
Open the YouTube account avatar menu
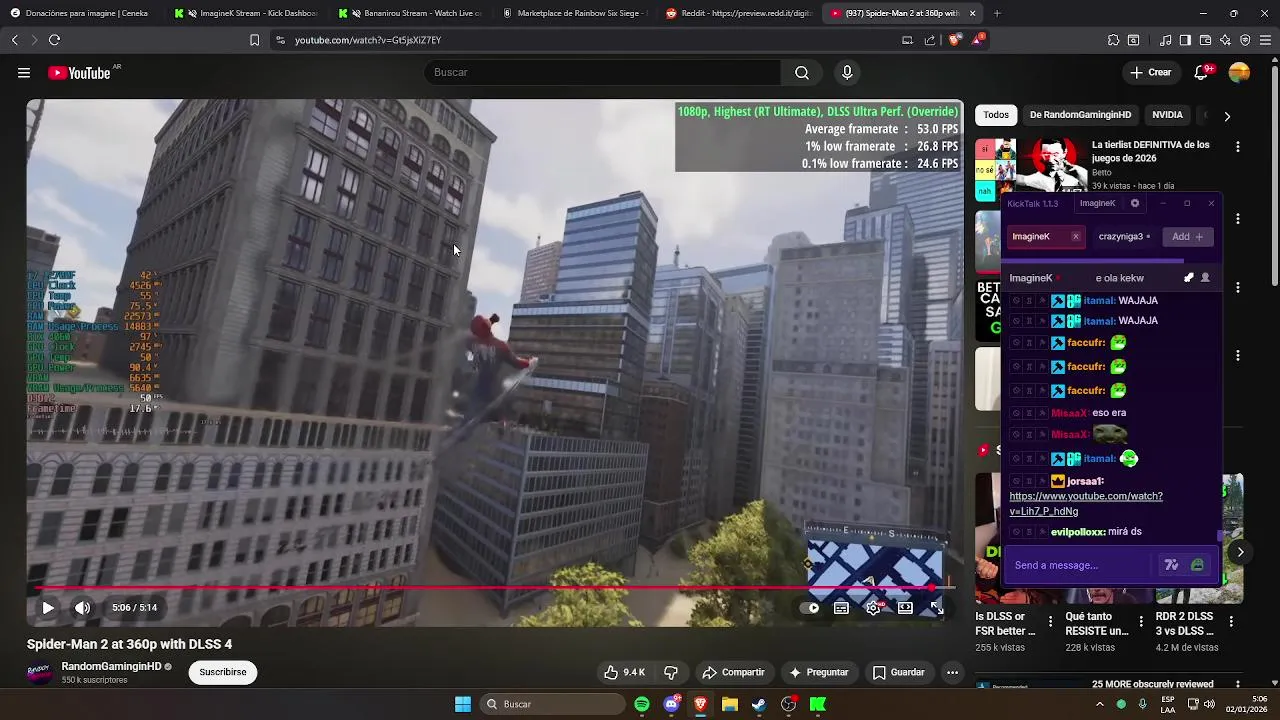(x=1239, y=72)
